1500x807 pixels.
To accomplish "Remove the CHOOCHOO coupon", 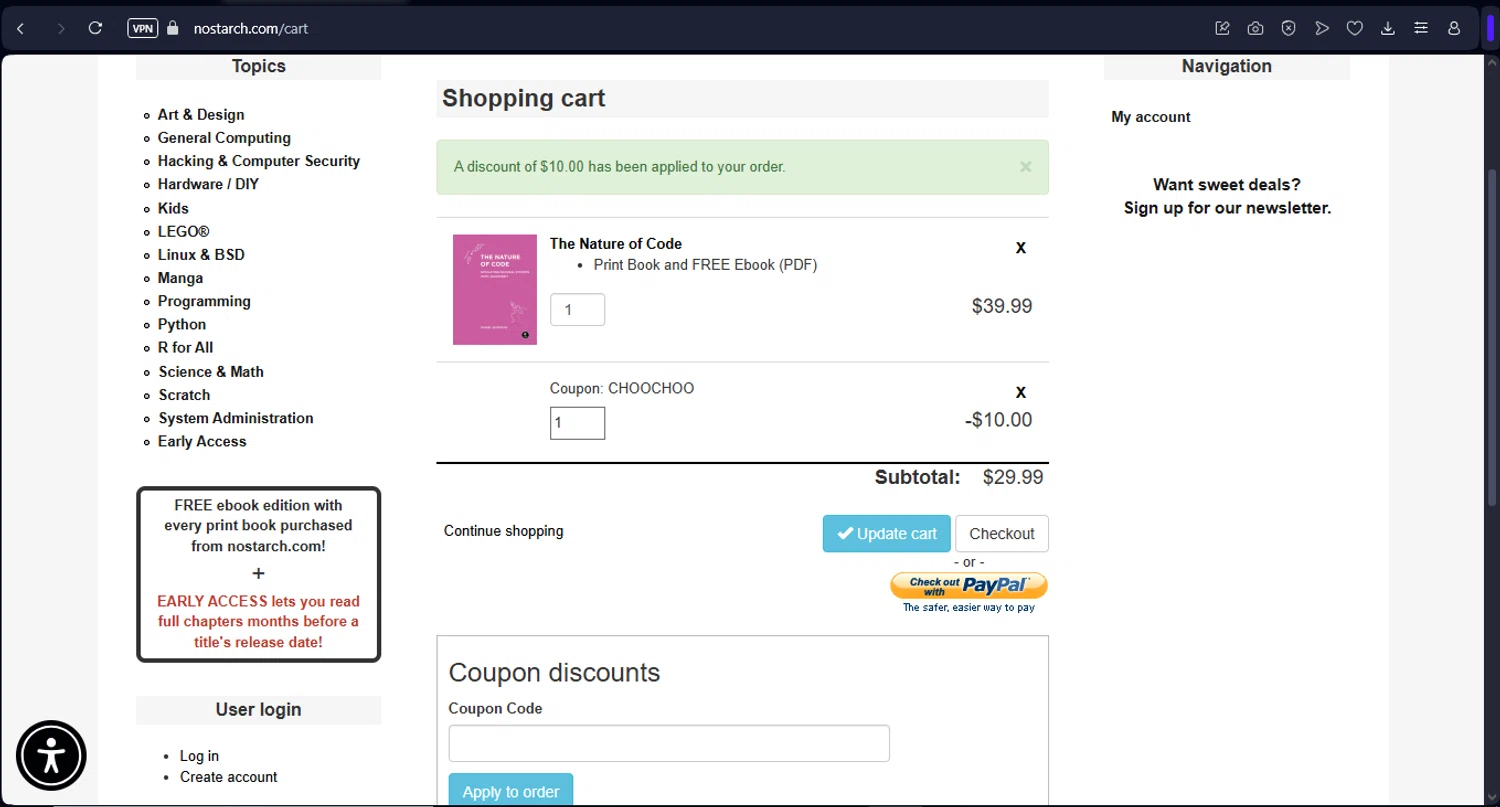I will (1021, 392).
